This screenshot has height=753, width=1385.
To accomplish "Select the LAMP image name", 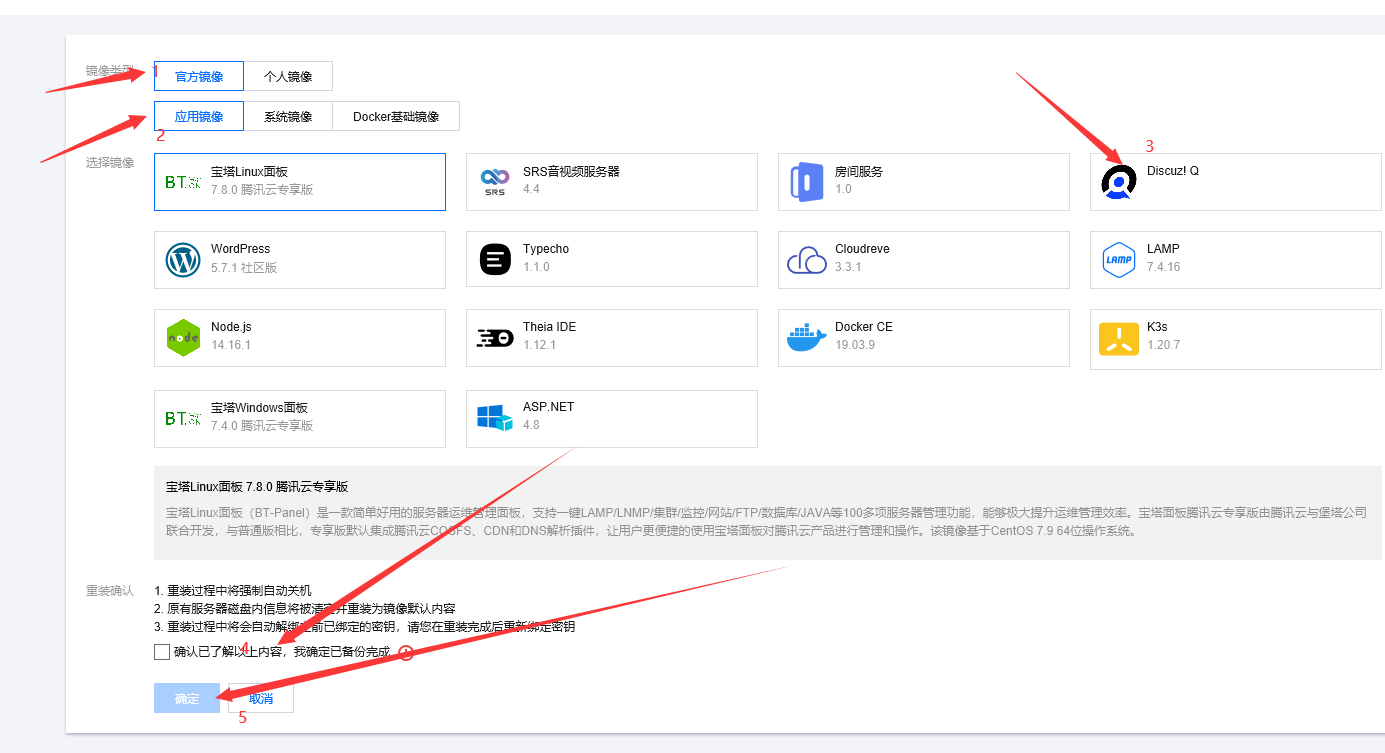I will 1163,249.
